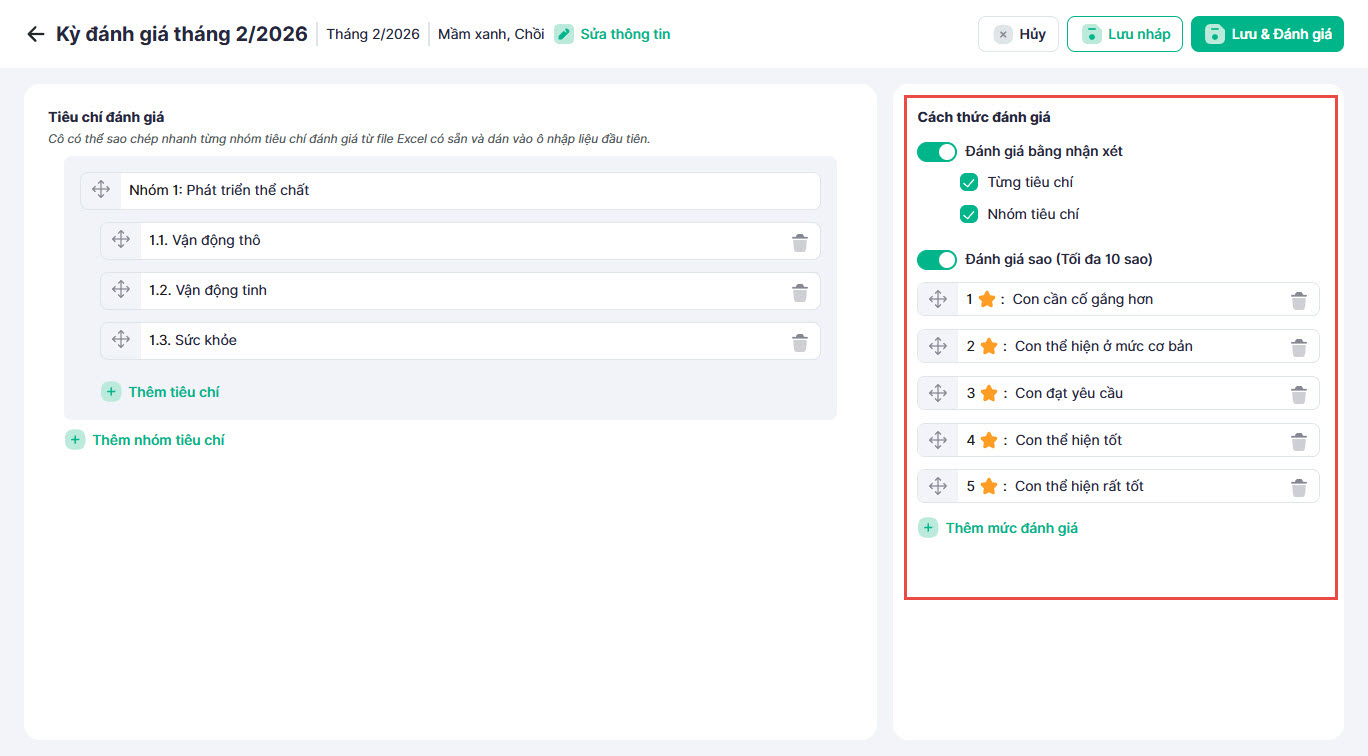Click Thêm nhóm tiêu chí link
1368x756 pixels.
tap(145, 440)
